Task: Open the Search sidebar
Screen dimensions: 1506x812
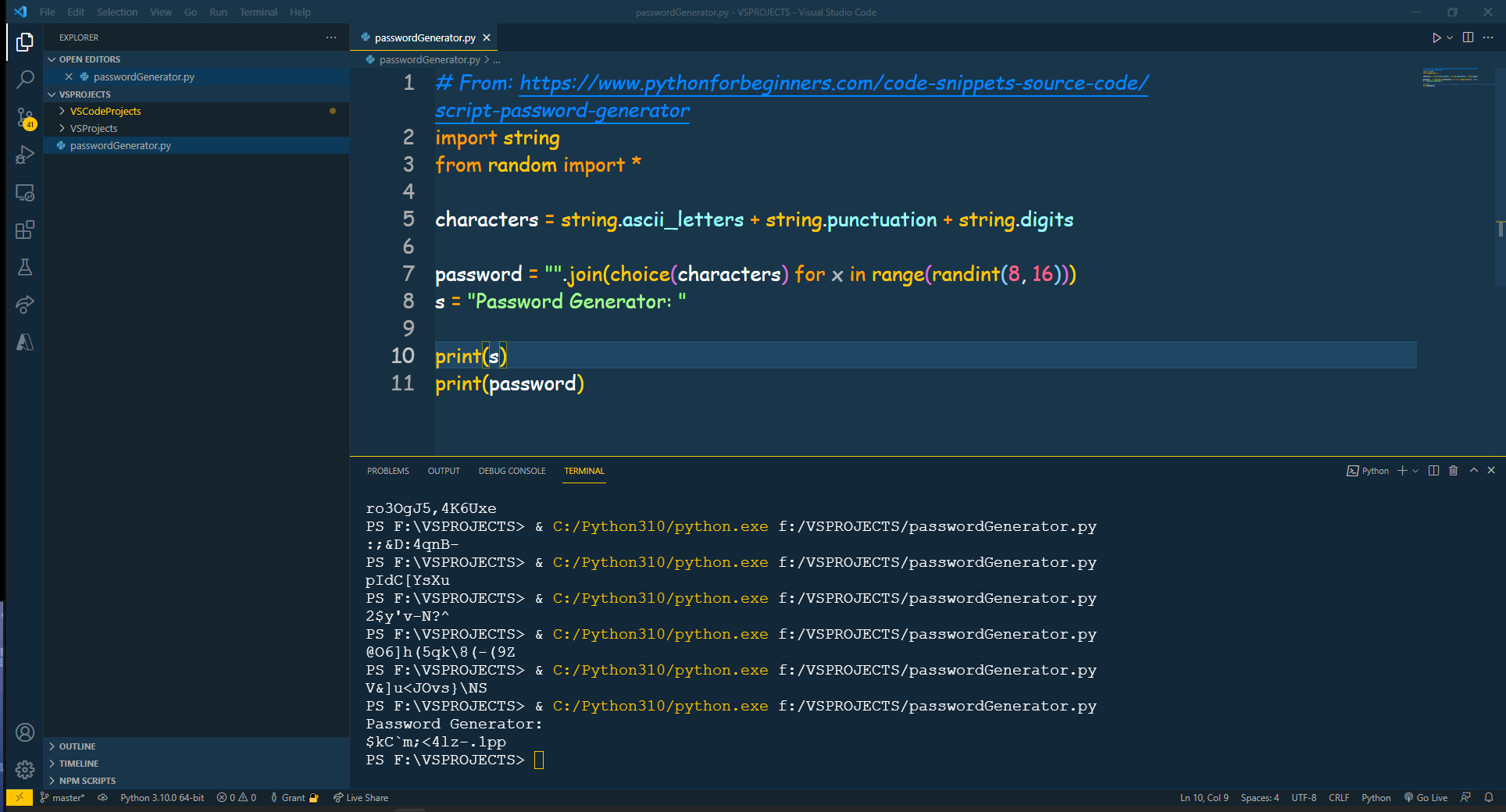Action: pos(25,79)
